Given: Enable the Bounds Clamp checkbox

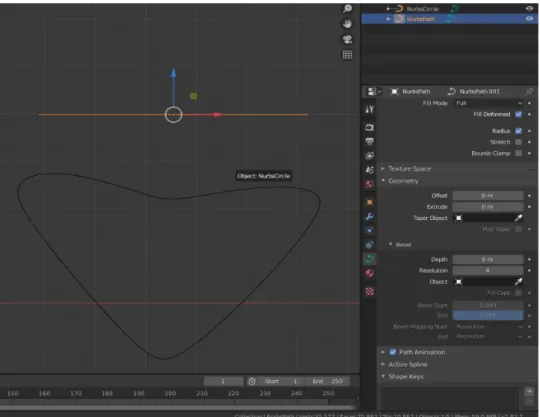Looking at the screenshot, I should coord(519,153).
